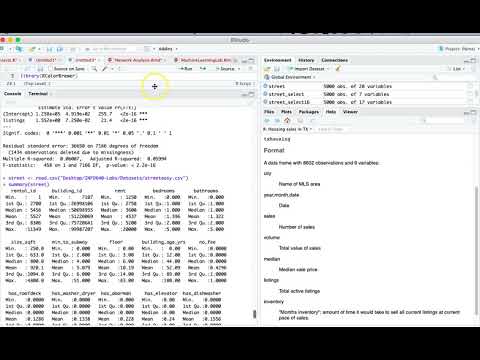Switch to the Console tab
Viewport: 480px width, 360px height.
[13, 94]
